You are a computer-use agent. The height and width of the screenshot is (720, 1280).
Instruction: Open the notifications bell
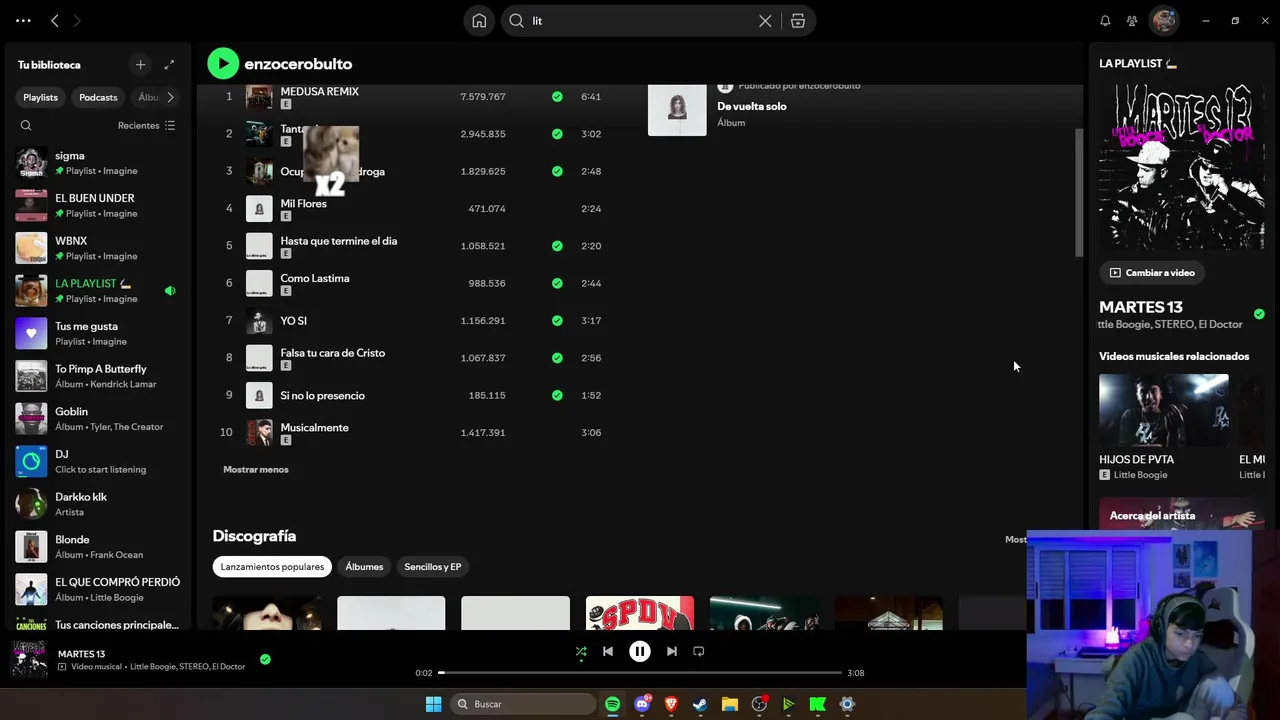coord(1105,20)
